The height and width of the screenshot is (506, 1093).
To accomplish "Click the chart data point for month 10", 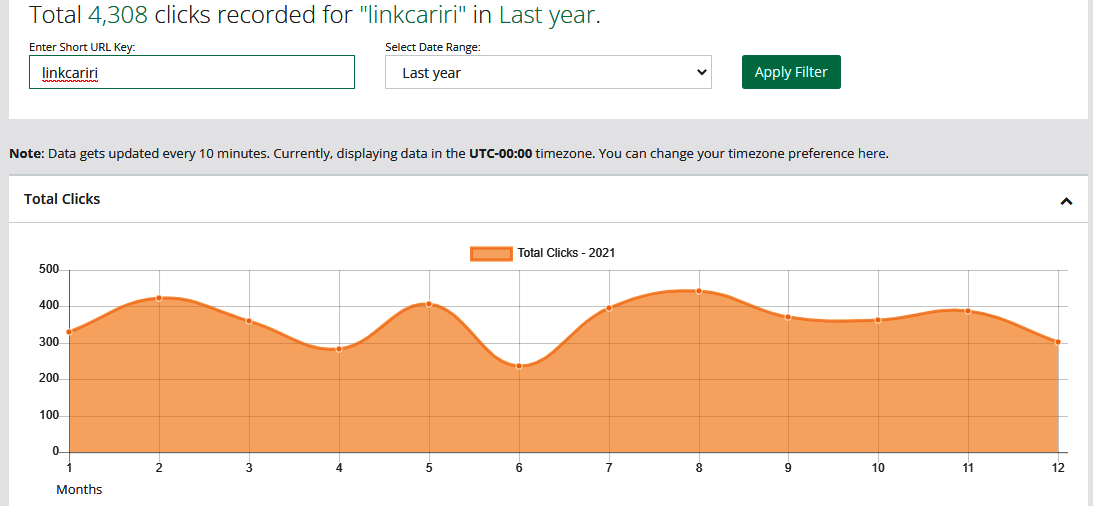I will pyautogui.click(x=878, y=320).
